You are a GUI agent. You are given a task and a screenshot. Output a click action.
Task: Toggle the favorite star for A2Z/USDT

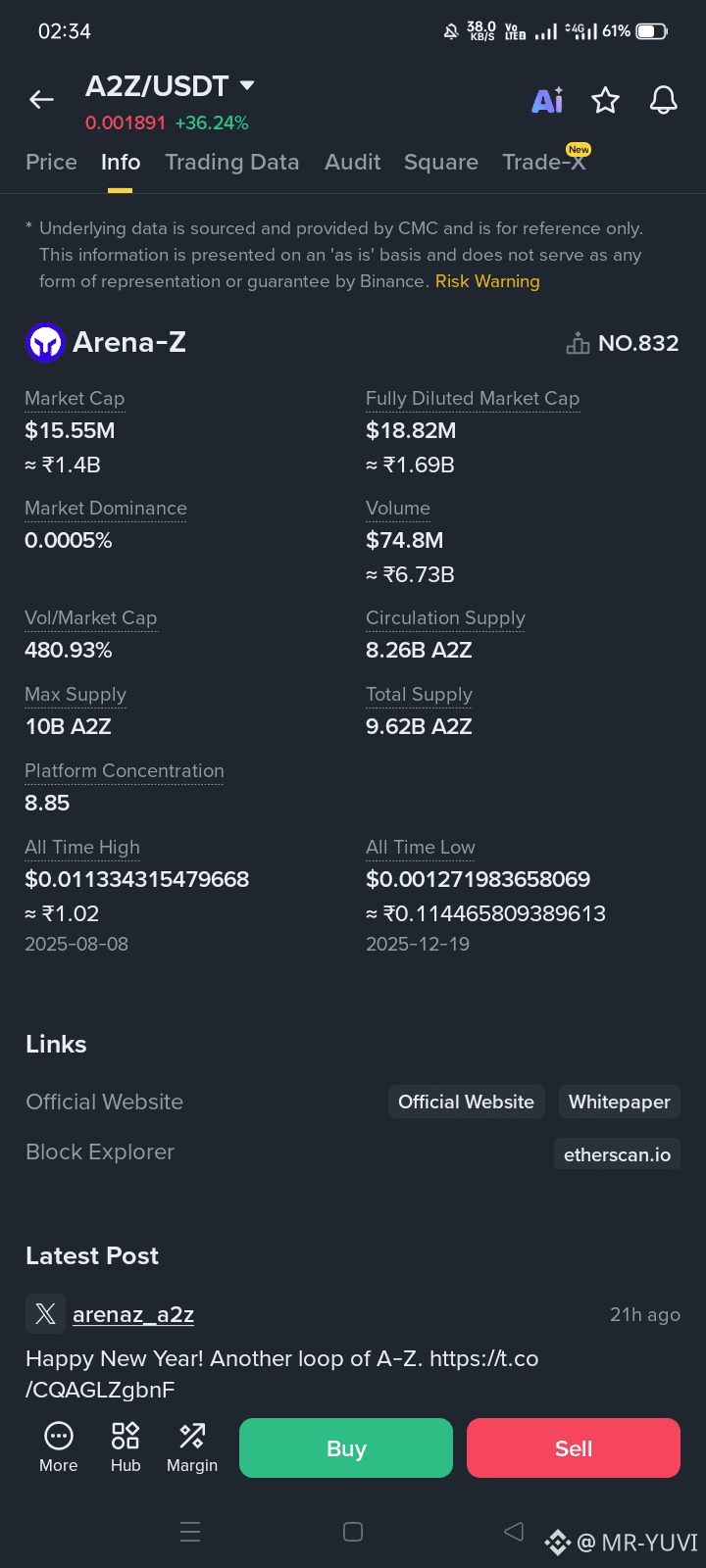point(605,100)
